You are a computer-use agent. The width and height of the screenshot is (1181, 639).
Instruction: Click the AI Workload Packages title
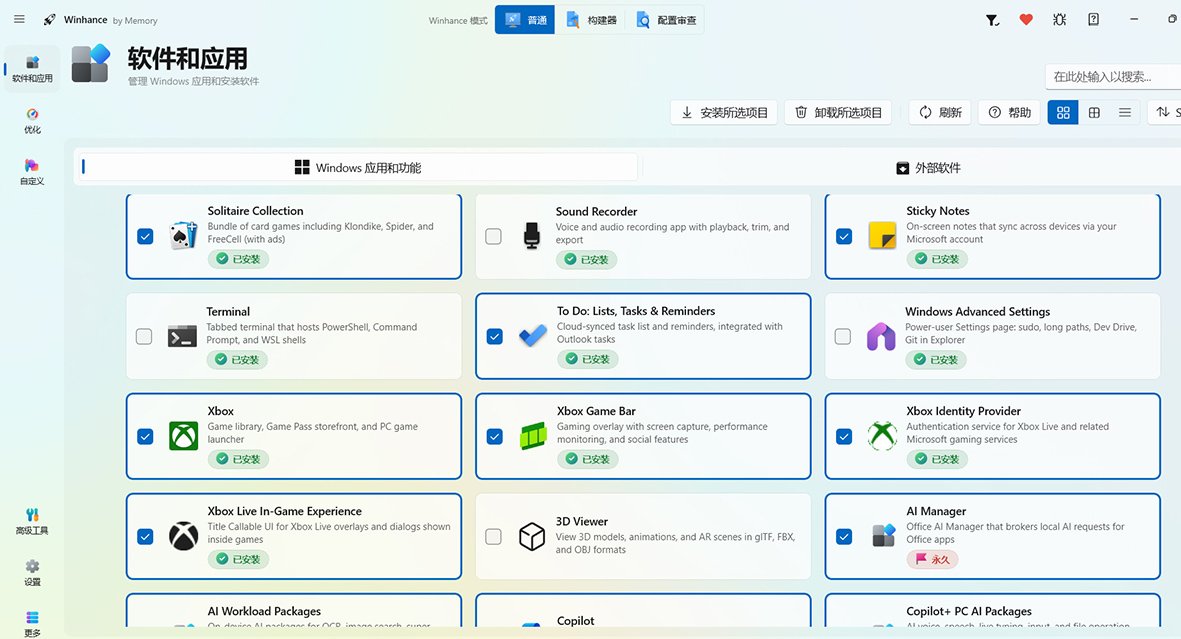pyautogui.click(x=264, y=611)
